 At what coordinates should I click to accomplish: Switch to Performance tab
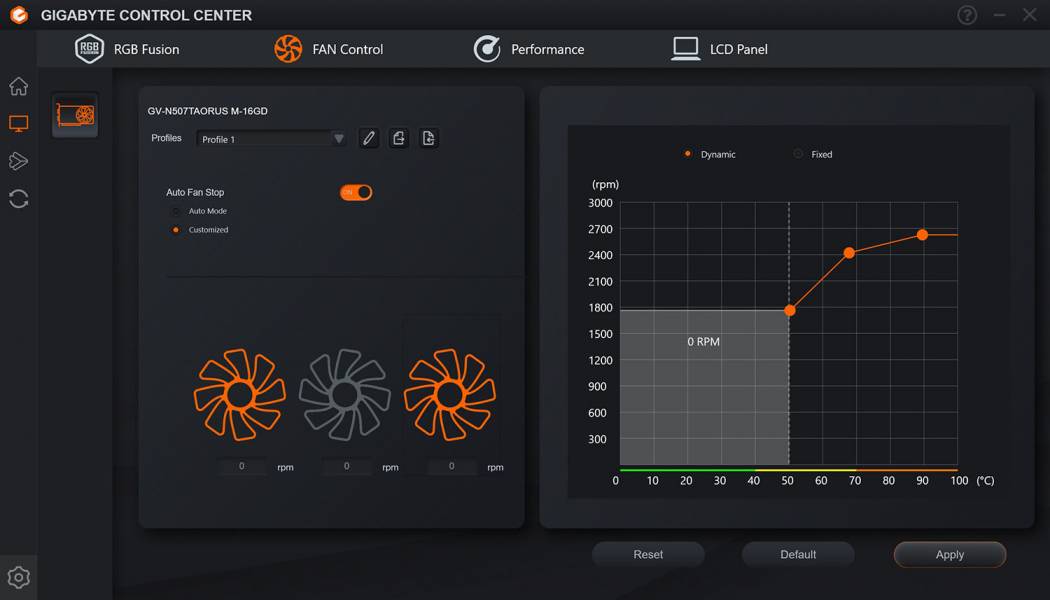[529, 49]
